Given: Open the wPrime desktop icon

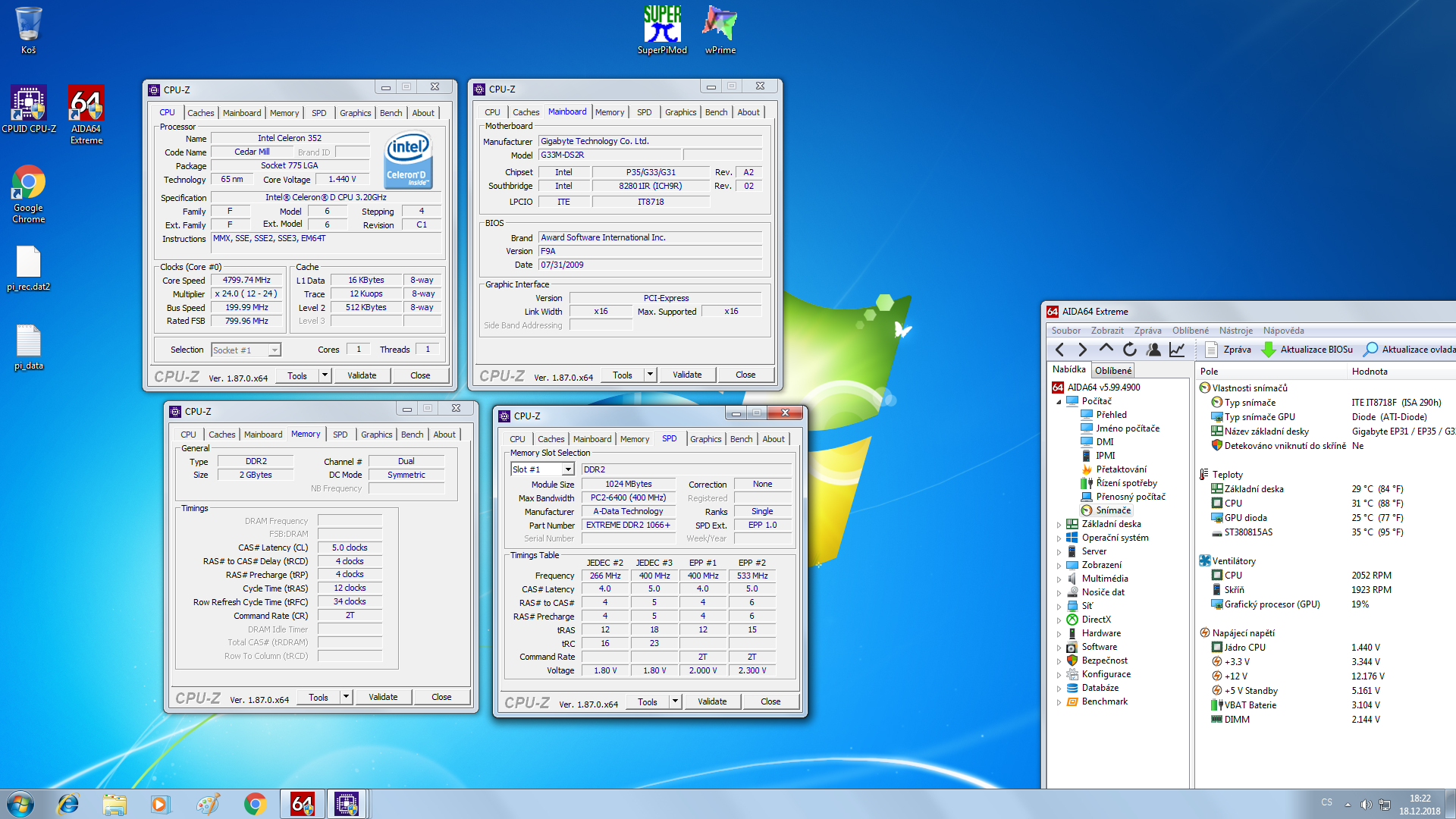Looking at the screenshot, I should [x=720, y=30].
